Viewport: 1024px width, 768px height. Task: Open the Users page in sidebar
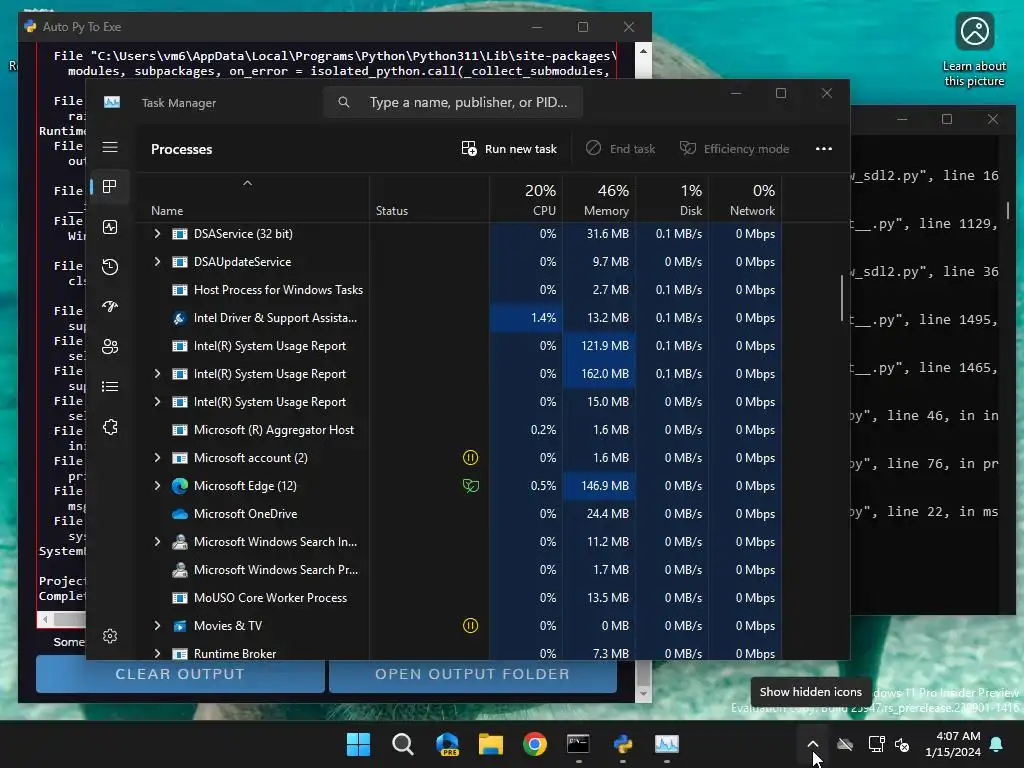click(110, 347)
